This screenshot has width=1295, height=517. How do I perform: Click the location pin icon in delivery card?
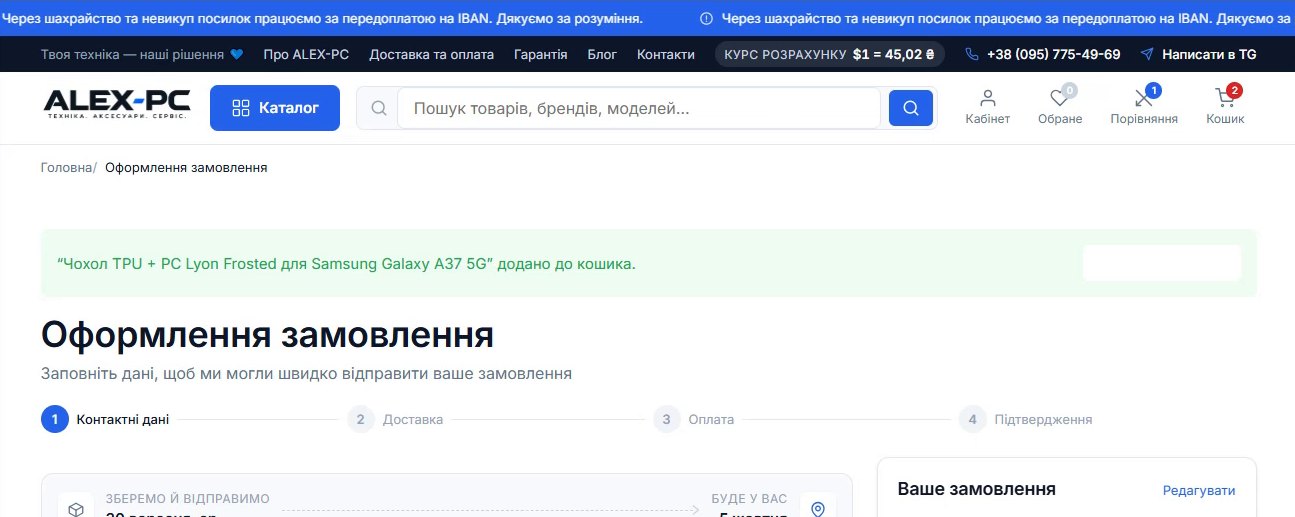point(818,508)
